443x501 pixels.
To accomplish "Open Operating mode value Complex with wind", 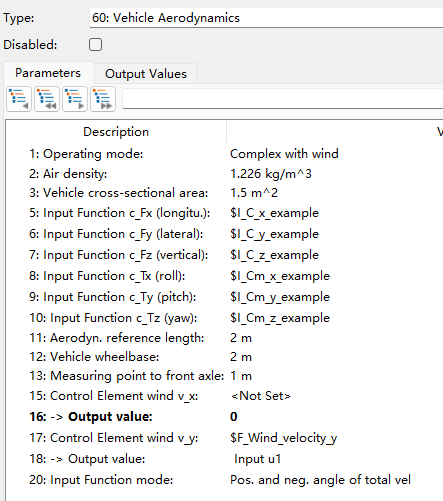I will tap(284, 154).
